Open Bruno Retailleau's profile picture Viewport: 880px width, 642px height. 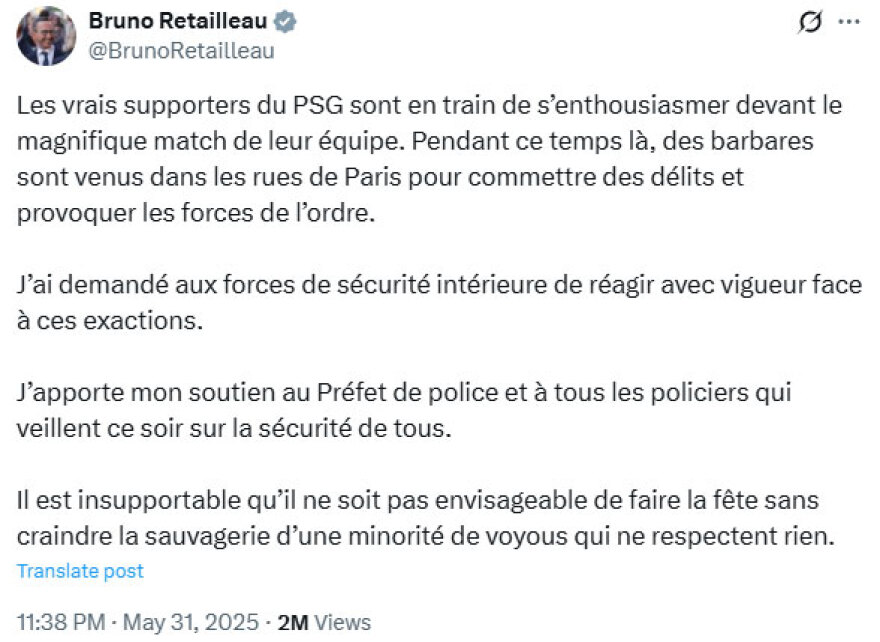point(46,36)
